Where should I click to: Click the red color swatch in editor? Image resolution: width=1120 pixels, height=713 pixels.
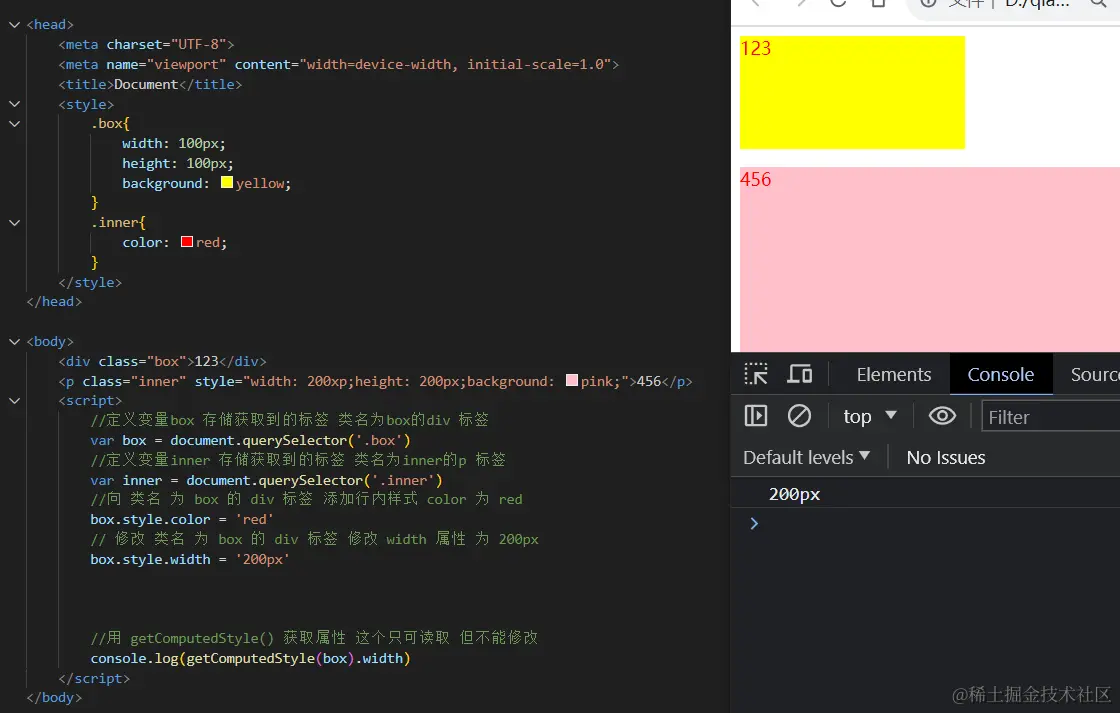tap(187, 241)
